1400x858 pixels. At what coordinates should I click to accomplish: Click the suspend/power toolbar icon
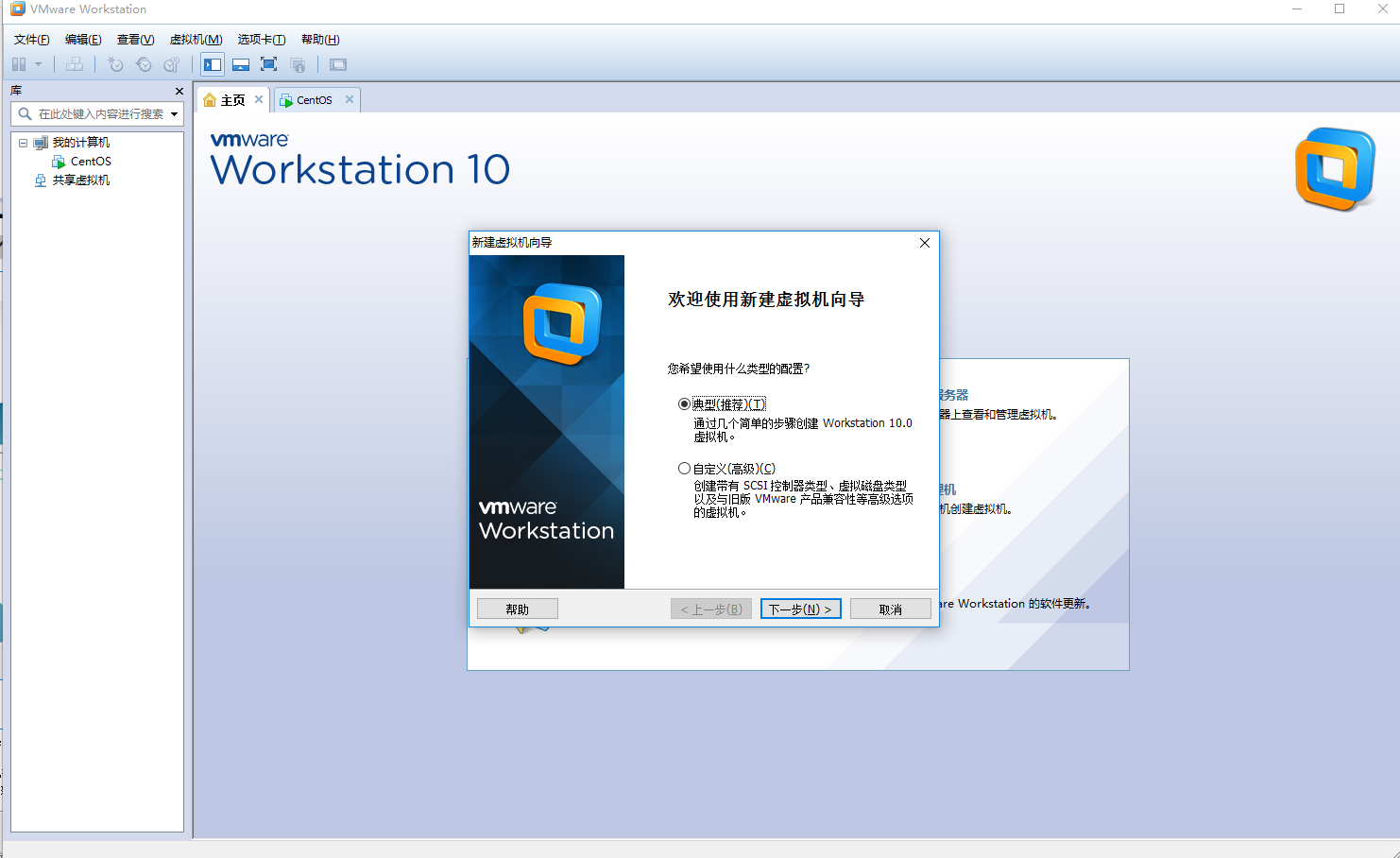tap(19, 64)
